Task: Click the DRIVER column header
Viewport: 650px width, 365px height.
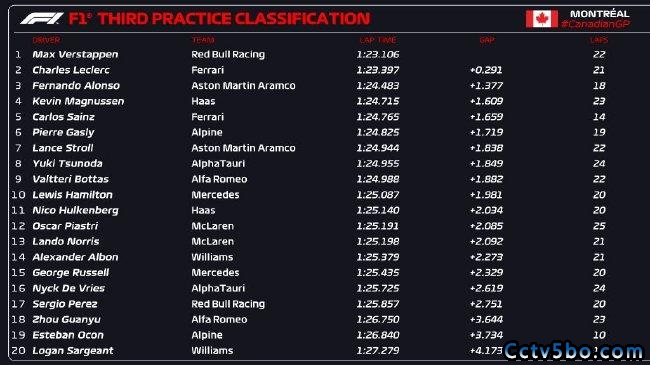Action: (46, 40)
